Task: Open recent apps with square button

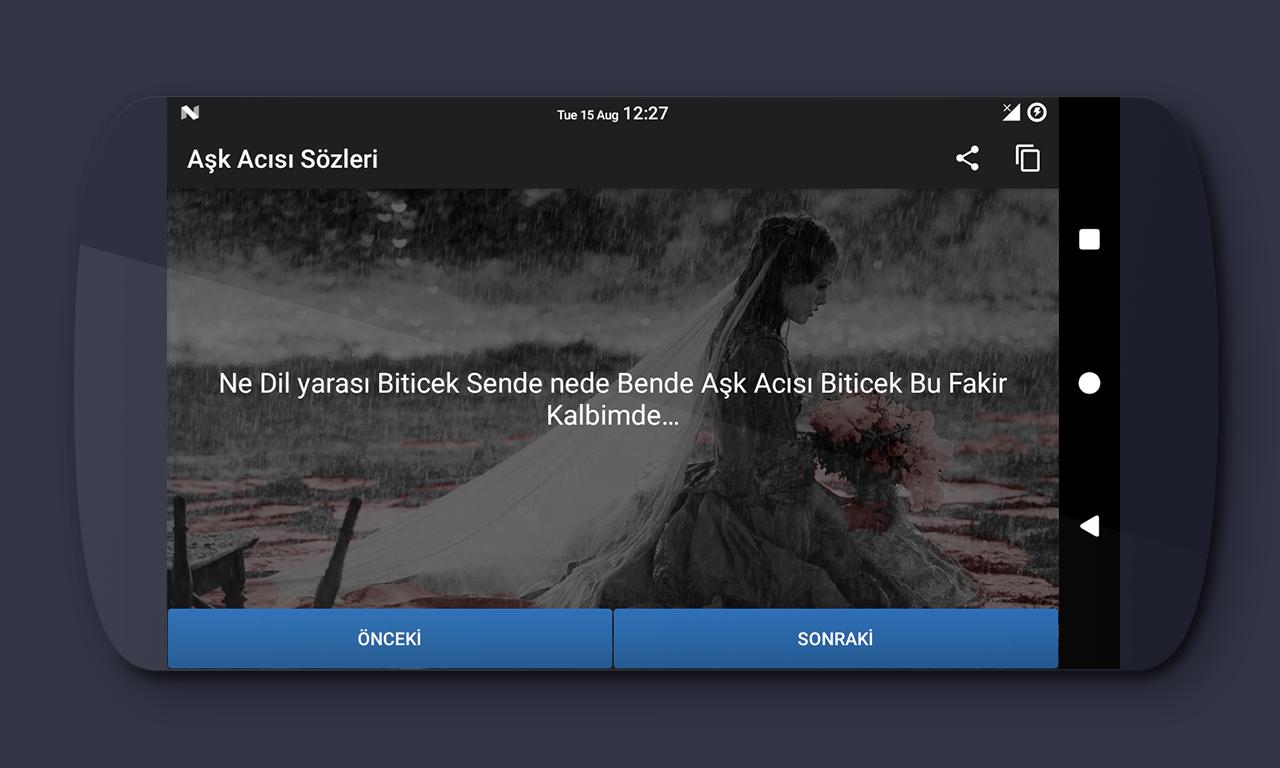Action: point(1089,239)
